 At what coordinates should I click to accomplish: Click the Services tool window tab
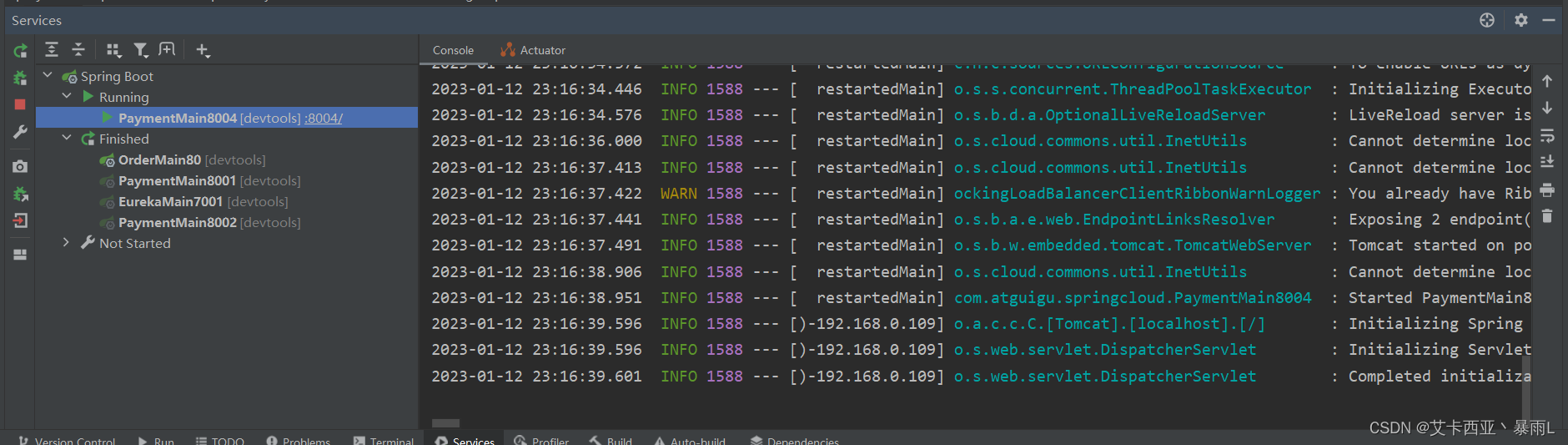[x=465, y=440]
